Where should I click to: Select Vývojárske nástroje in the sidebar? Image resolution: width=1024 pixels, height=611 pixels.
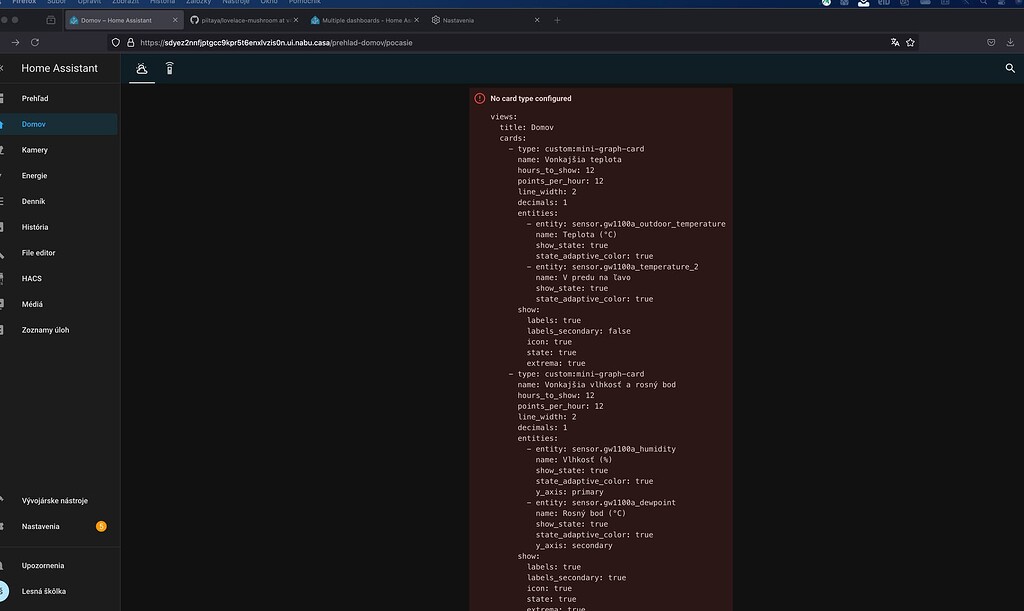[x=55, y=500]
